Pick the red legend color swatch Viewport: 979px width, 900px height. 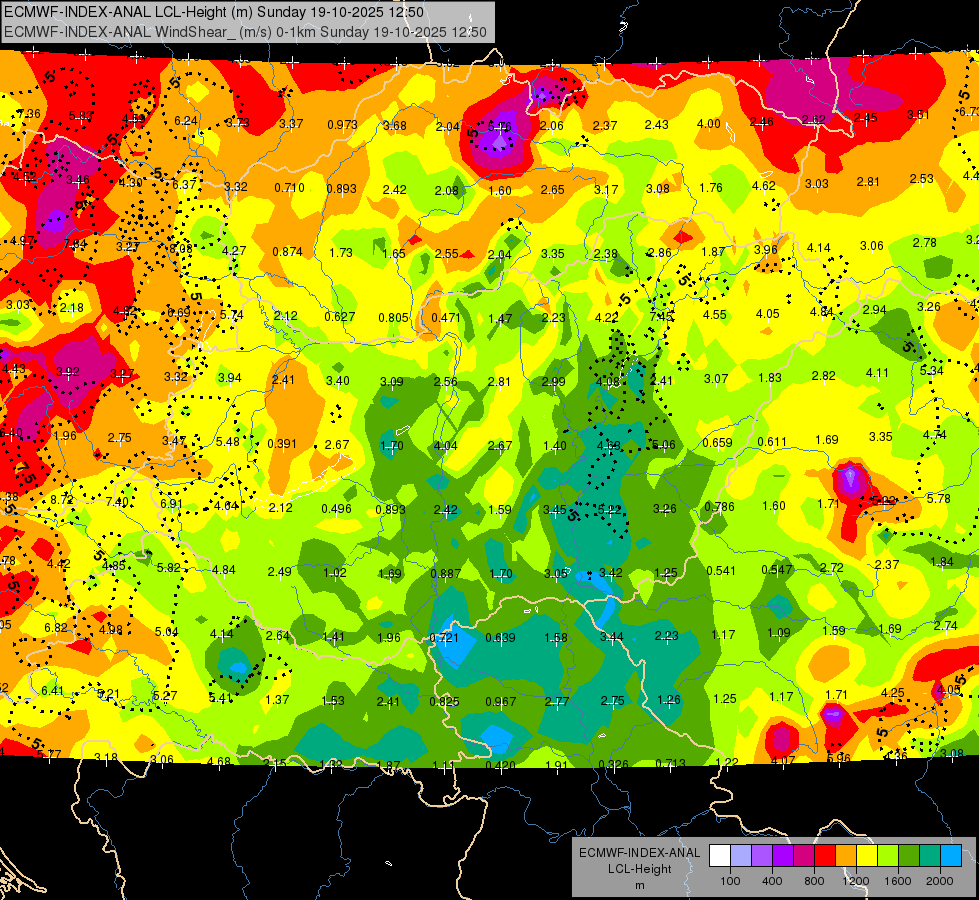pyautogui.click(x=825, y=855)
